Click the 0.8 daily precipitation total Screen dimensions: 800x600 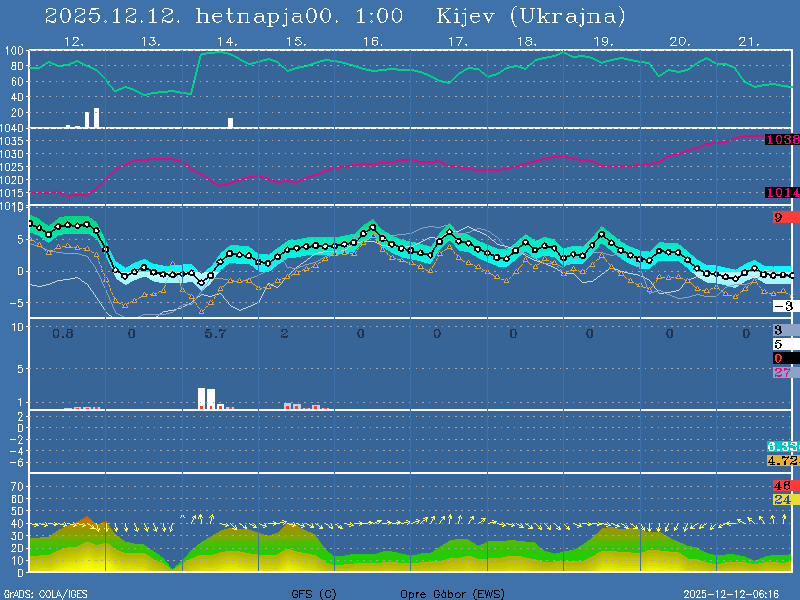63,333
